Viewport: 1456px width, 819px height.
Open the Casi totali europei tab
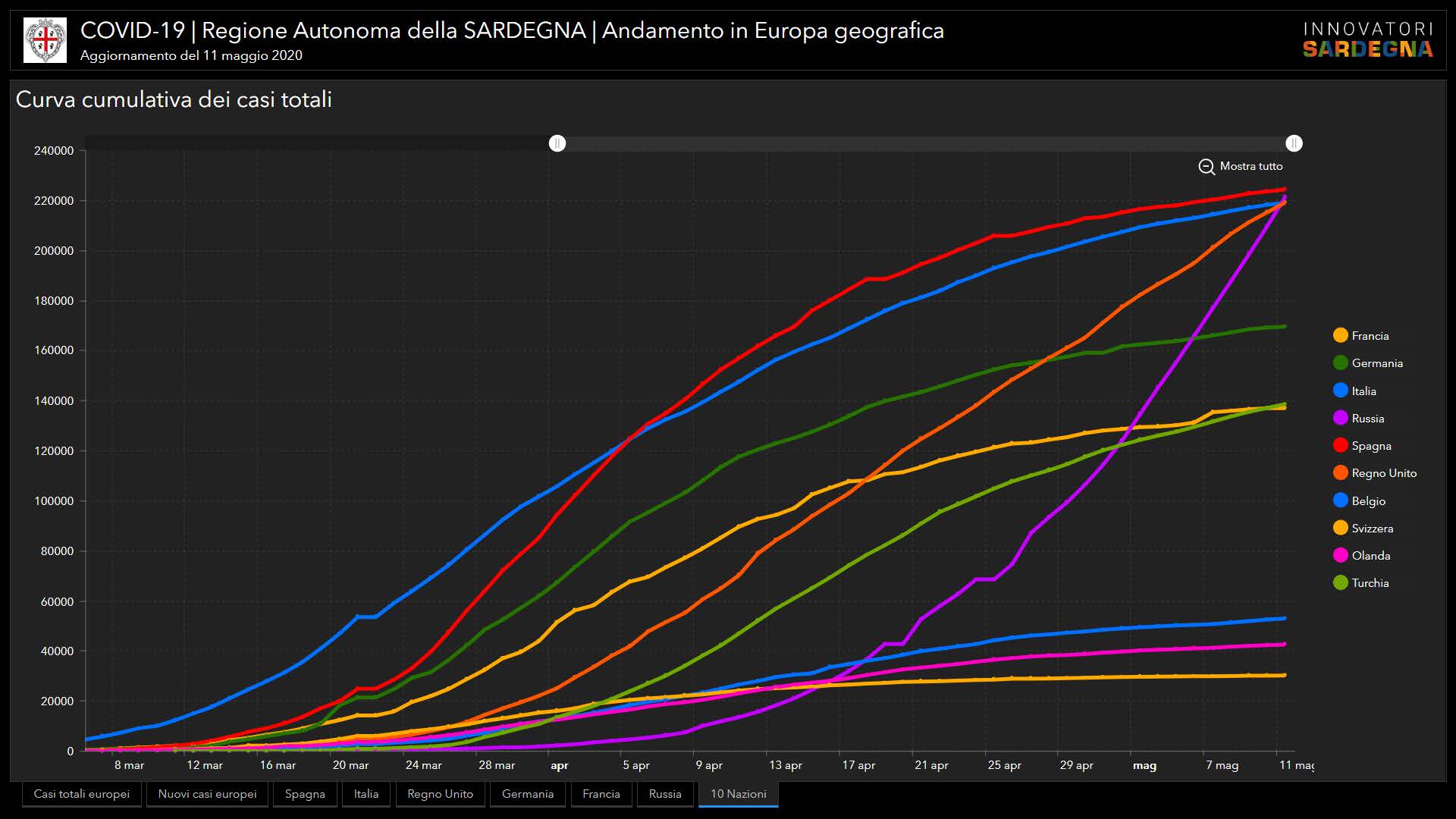tap(82, 794)
